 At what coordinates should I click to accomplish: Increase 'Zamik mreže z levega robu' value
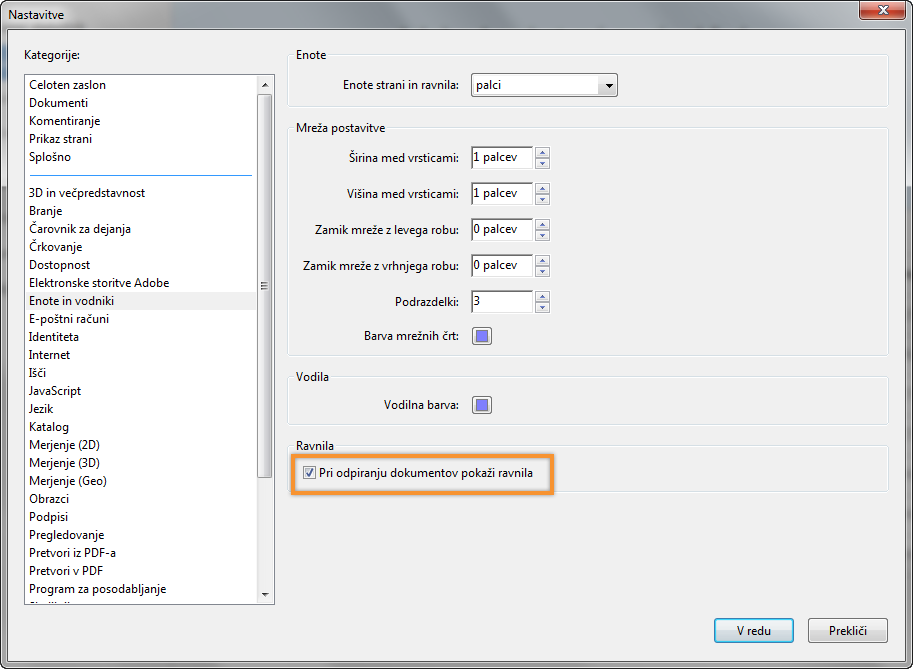pyautogui.click(x=542, y=225)
